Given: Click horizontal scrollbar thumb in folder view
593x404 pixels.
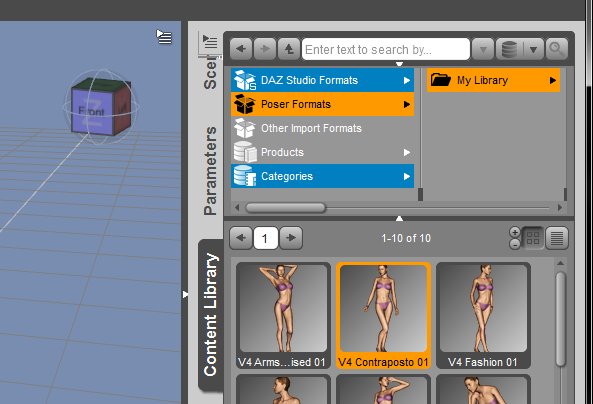Looking at the screenshot, I should point(286,207).
